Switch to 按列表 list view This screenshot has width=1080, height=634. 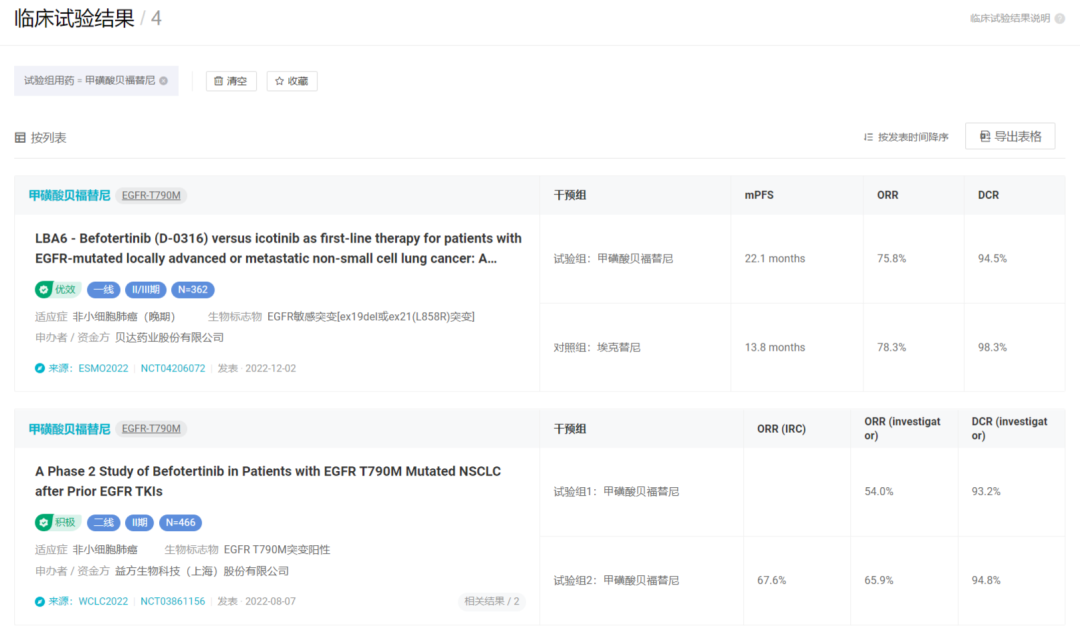(x=41, y=137)
